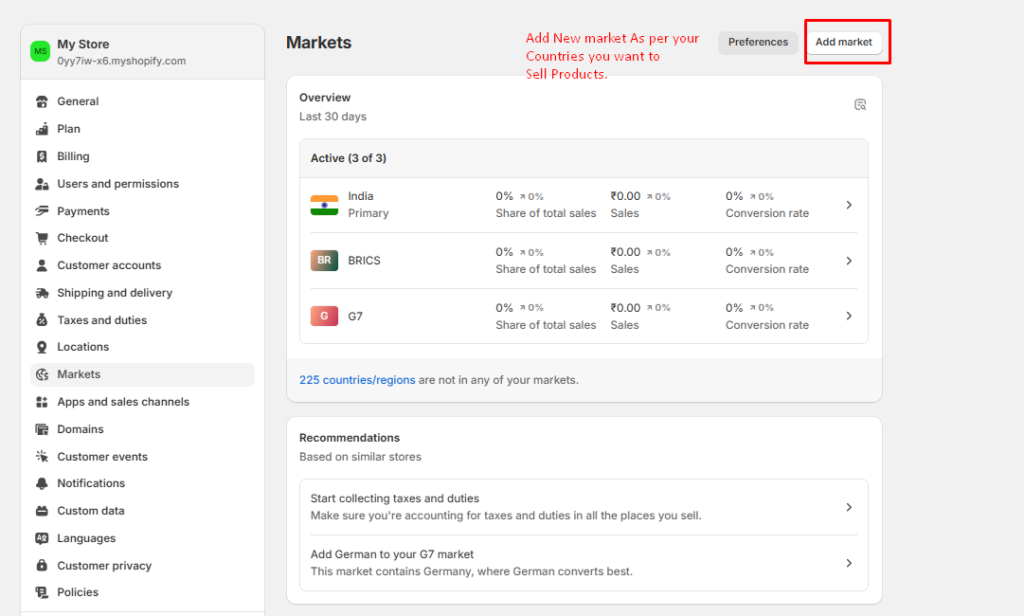This screenshot has height=616, width=1024.
Task: Expand the India market row chevron
Action: (849, 205)
